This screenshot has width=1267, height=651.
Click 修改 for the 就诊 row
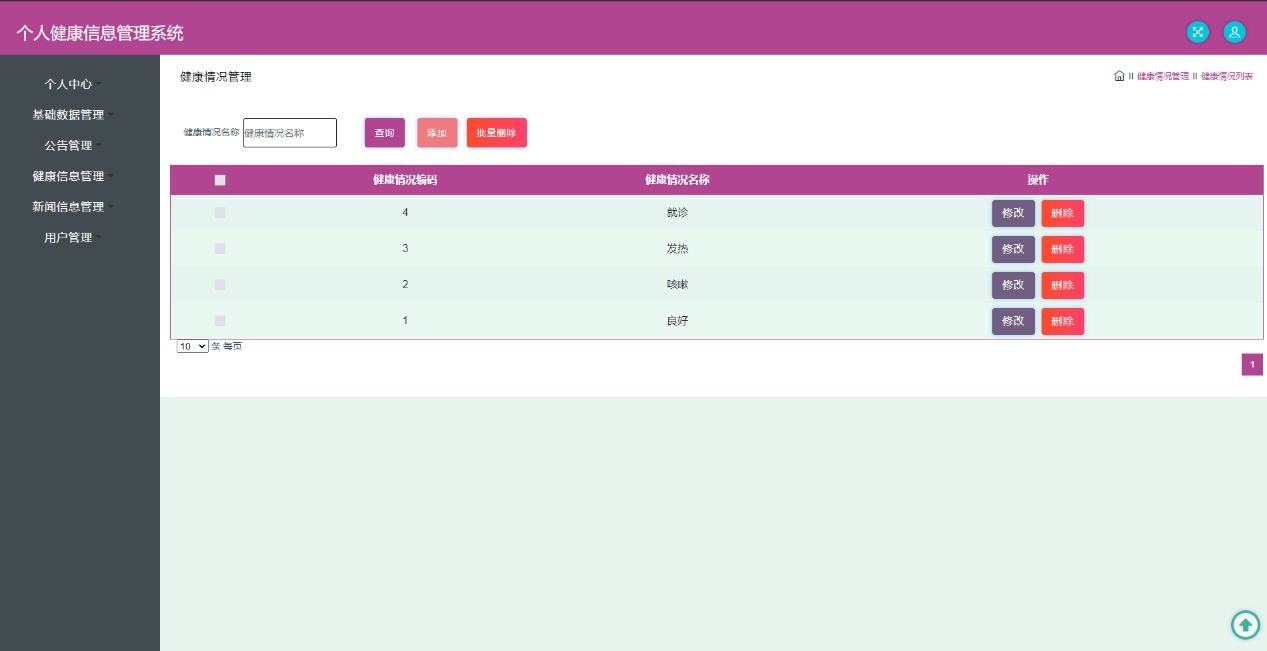(1013, 213)
